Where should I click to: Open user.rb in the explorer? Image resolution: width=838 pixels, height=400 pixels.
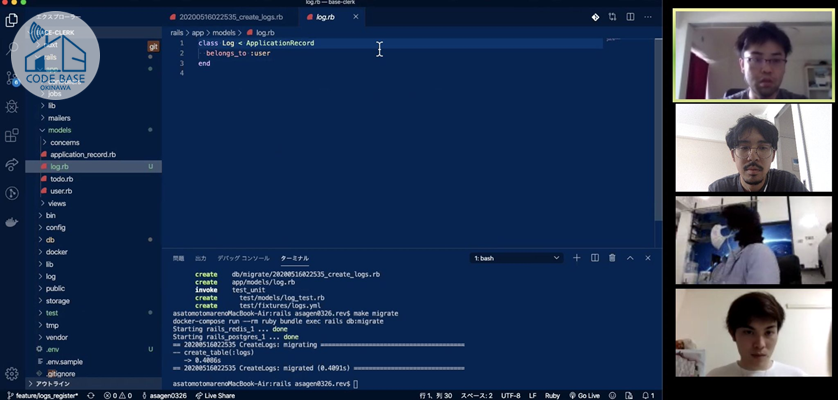click(61, 190)
